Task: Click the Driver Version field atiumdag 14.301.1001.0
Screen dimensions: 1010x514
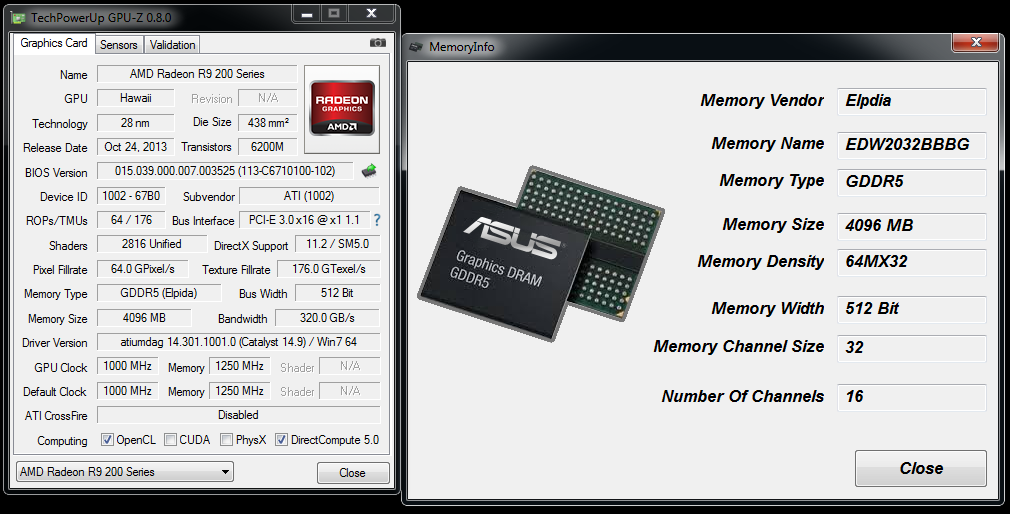Action: coord(238,342)
